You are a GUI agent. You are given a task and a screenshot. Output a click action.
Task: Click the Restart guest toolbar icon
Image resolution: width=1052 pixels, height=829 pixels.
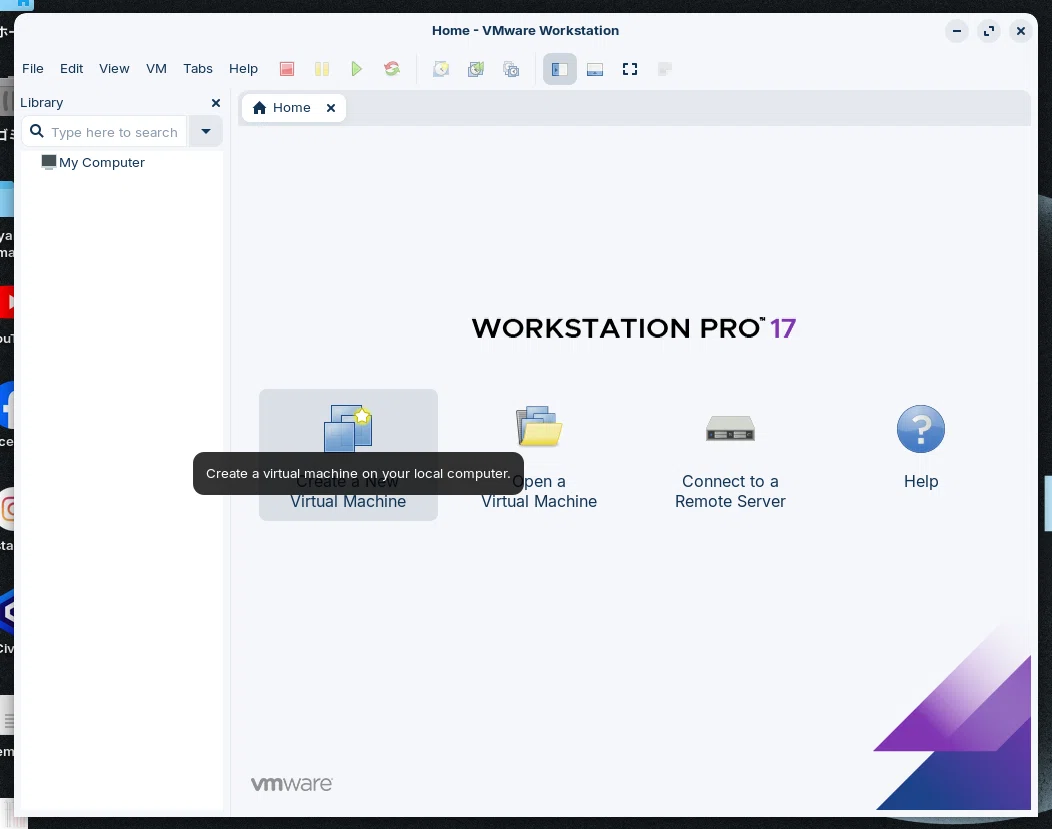(392, 68)
